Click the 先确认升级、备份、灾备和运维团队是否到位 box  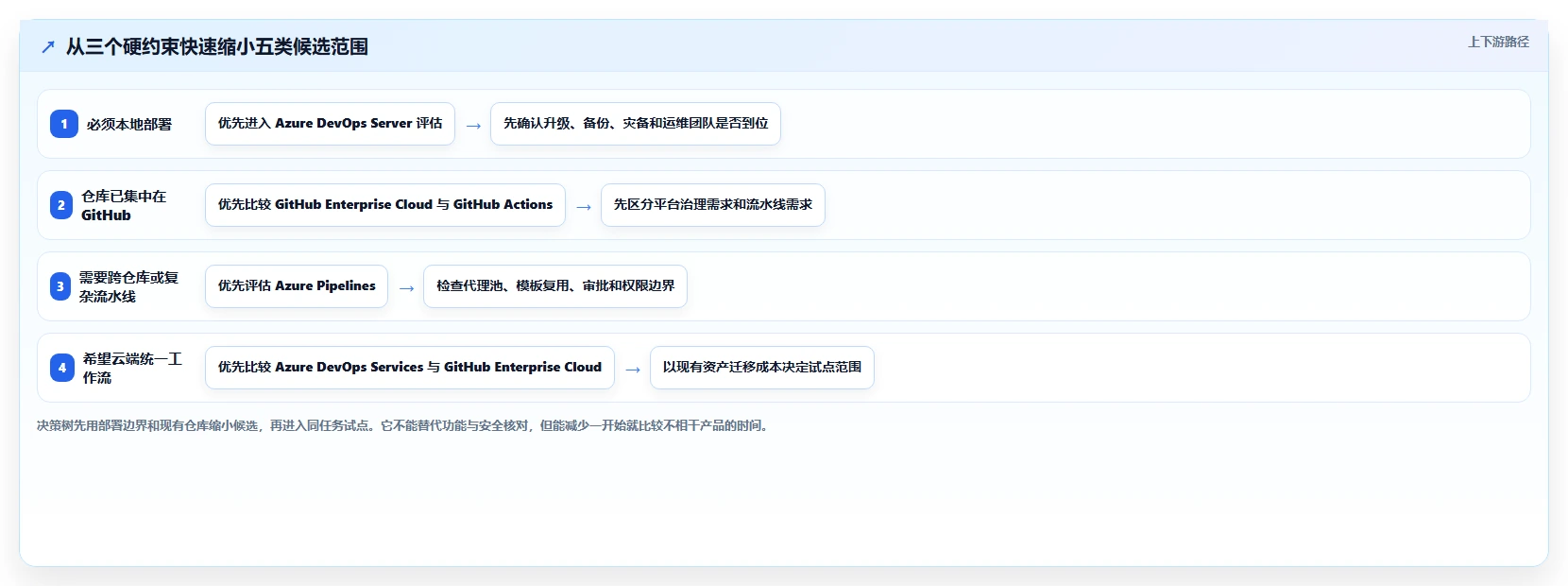[x=636, y=124]
